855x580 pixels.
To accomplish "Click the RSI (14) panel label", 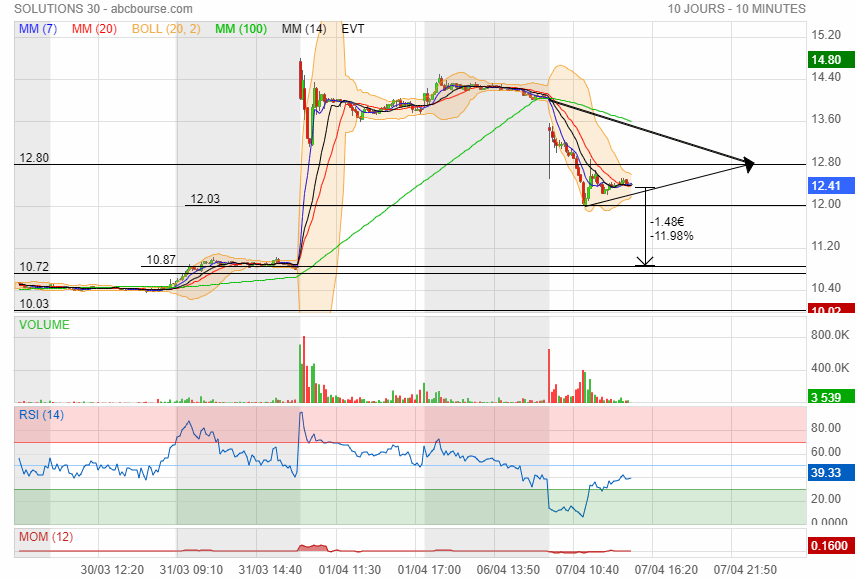I will coord(41,415).
